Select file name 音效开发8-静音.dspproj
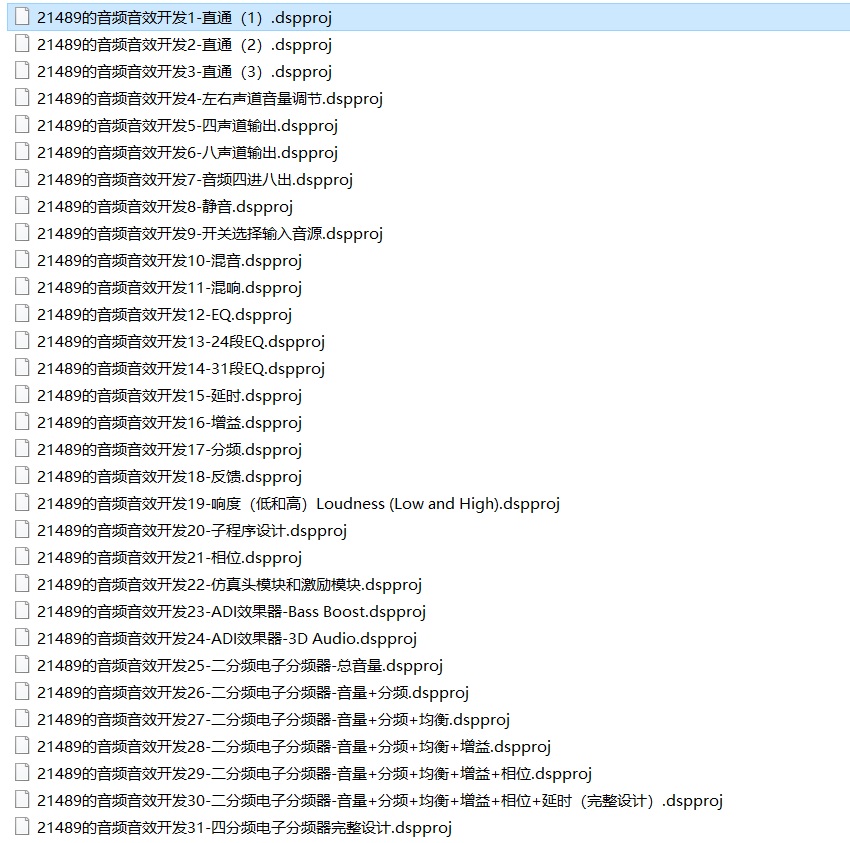This screenshot has height=843, width=850. (x=165, y=207)
